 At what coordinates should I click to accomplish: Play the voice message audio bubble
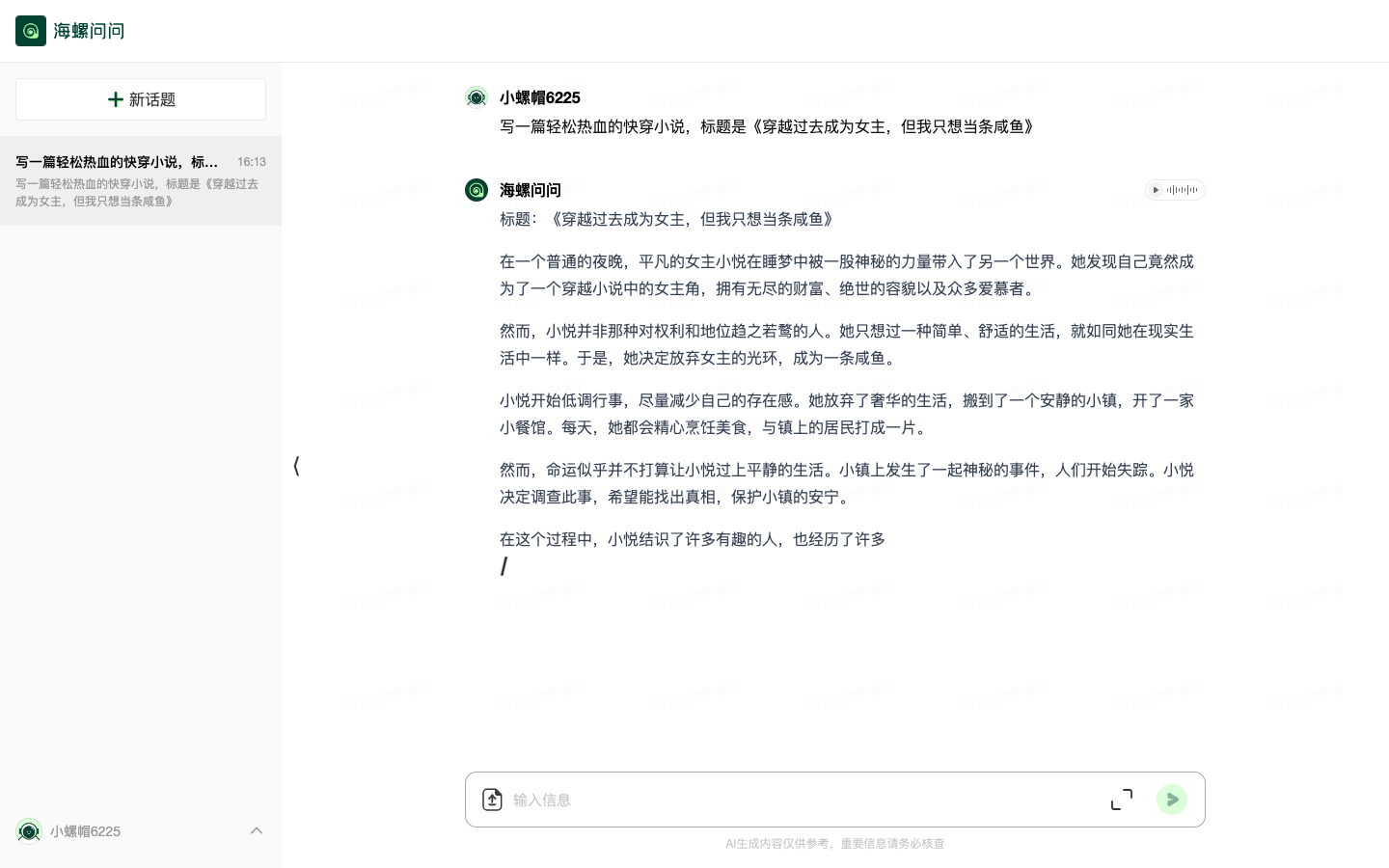click(1175, 190)
